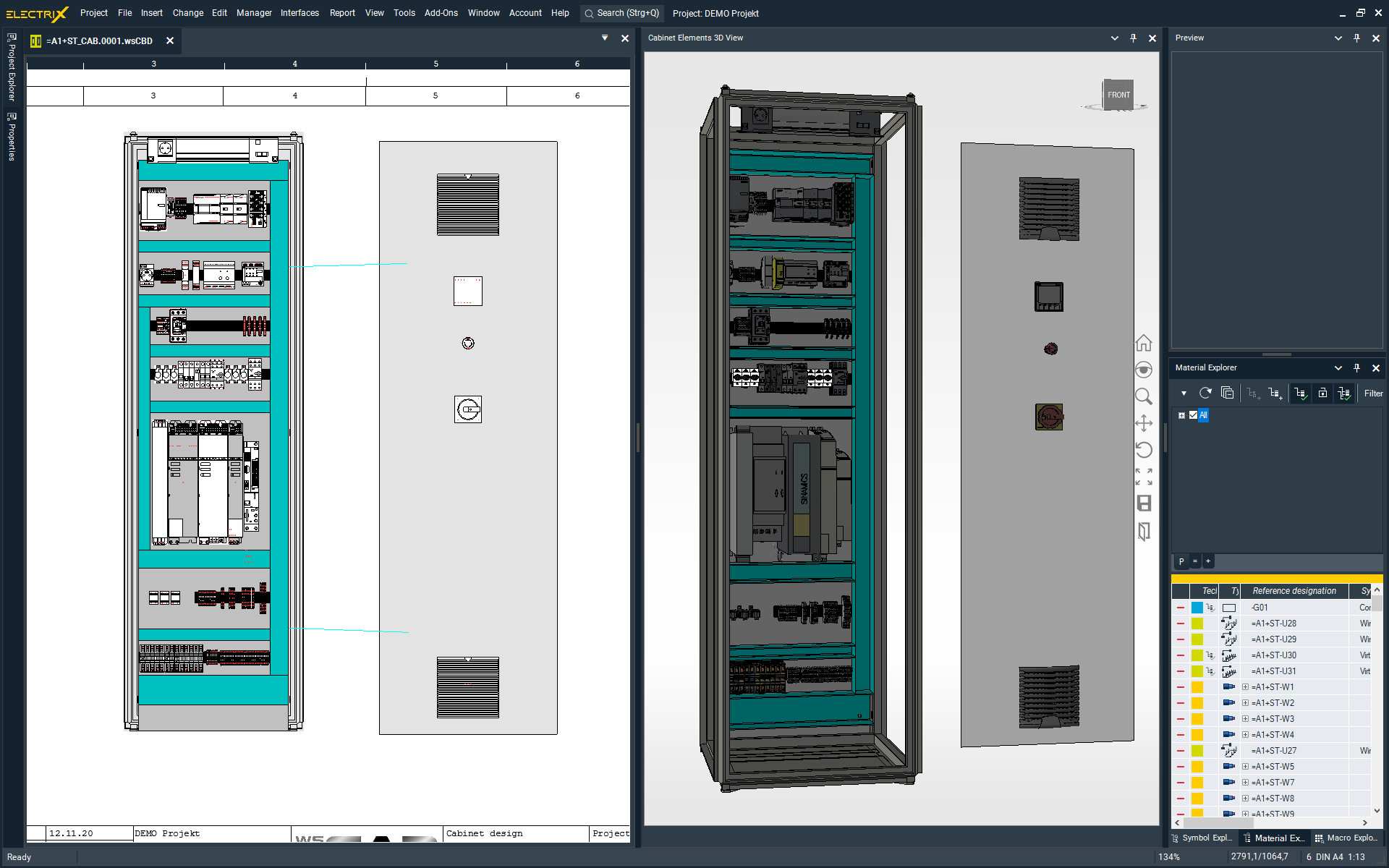This screenshot has width=1389, height=868.
Task: Click the teal color swatch of -G01 row
Action: pos(1197,608)
